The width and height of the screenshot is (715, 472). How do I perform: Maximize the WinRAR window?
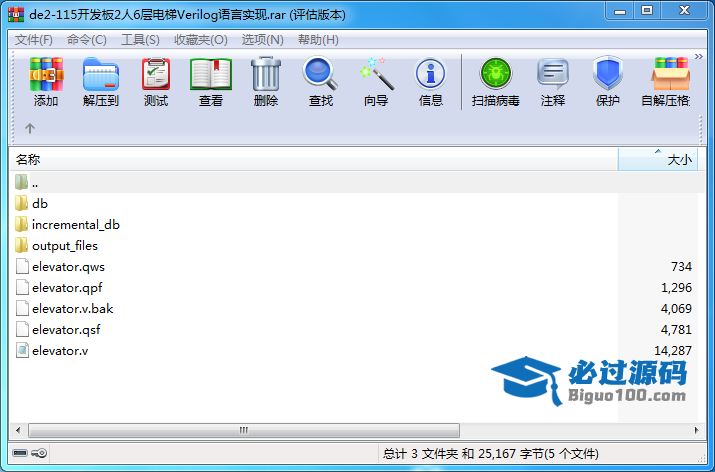tap(647, 11)
